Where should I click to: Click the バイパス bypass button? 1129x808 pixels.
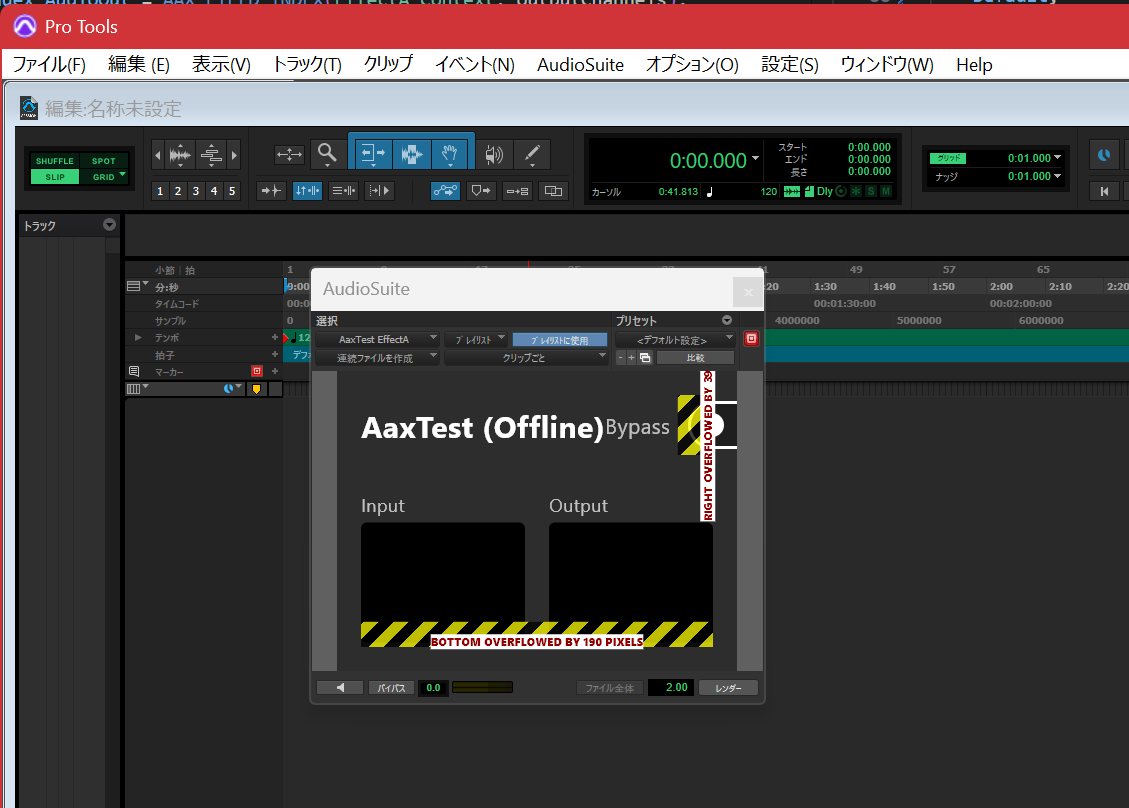pos(392,688)
